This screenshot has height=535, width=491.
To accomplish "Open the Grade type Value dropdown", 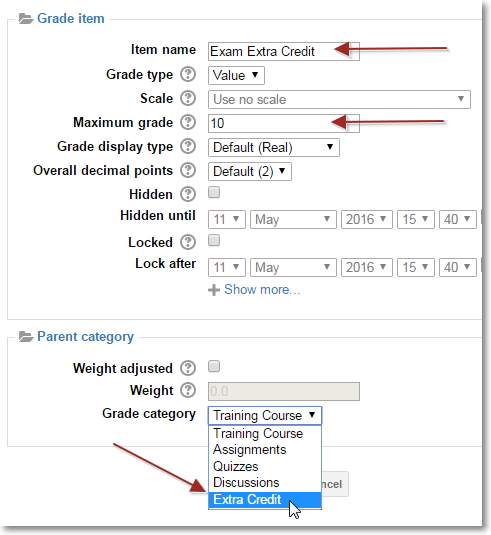I will tap(236, 75).
